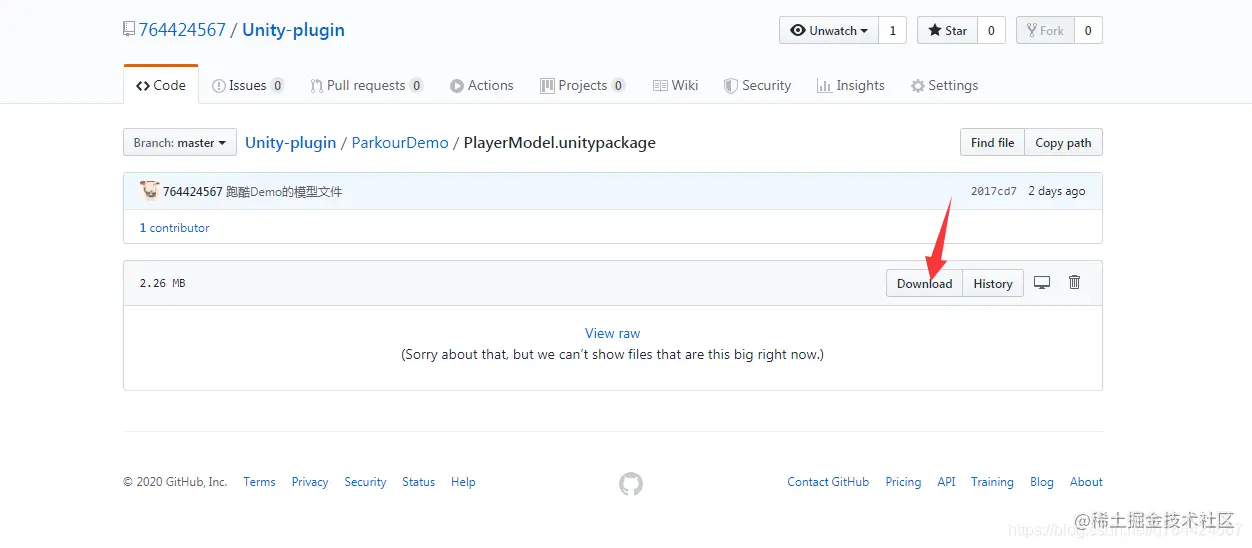Go to the Projects tab
The height and width of the screenshot is (548, 1252).
pyautogui.click(x=583, y=85)
